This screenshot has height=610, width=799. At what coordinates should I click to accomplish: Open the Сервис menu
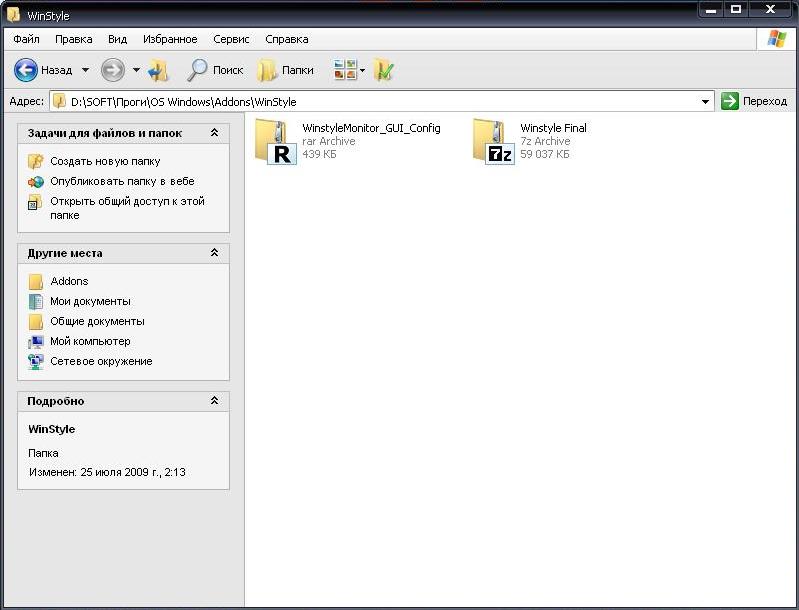(x=231, y=39)
